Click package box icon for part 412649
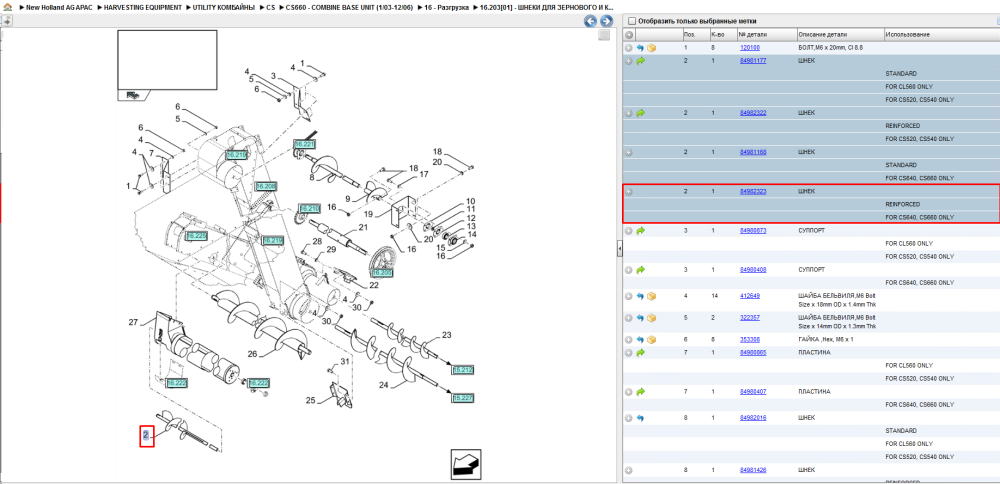The width and height of the screenshot is (1000, 484). pos(652,296)
